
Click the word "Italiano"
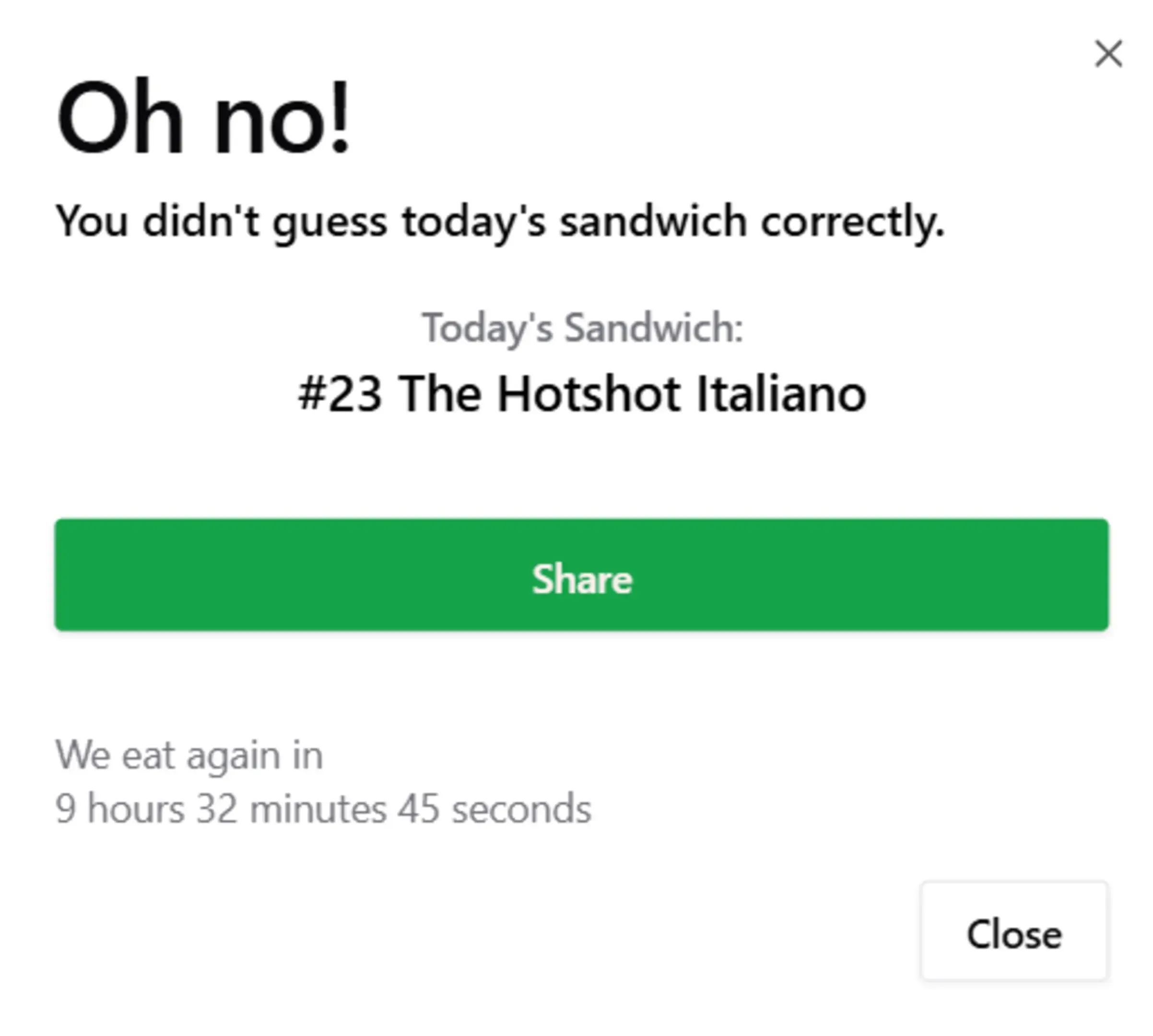pyautogui.click(x=781, y=394)
